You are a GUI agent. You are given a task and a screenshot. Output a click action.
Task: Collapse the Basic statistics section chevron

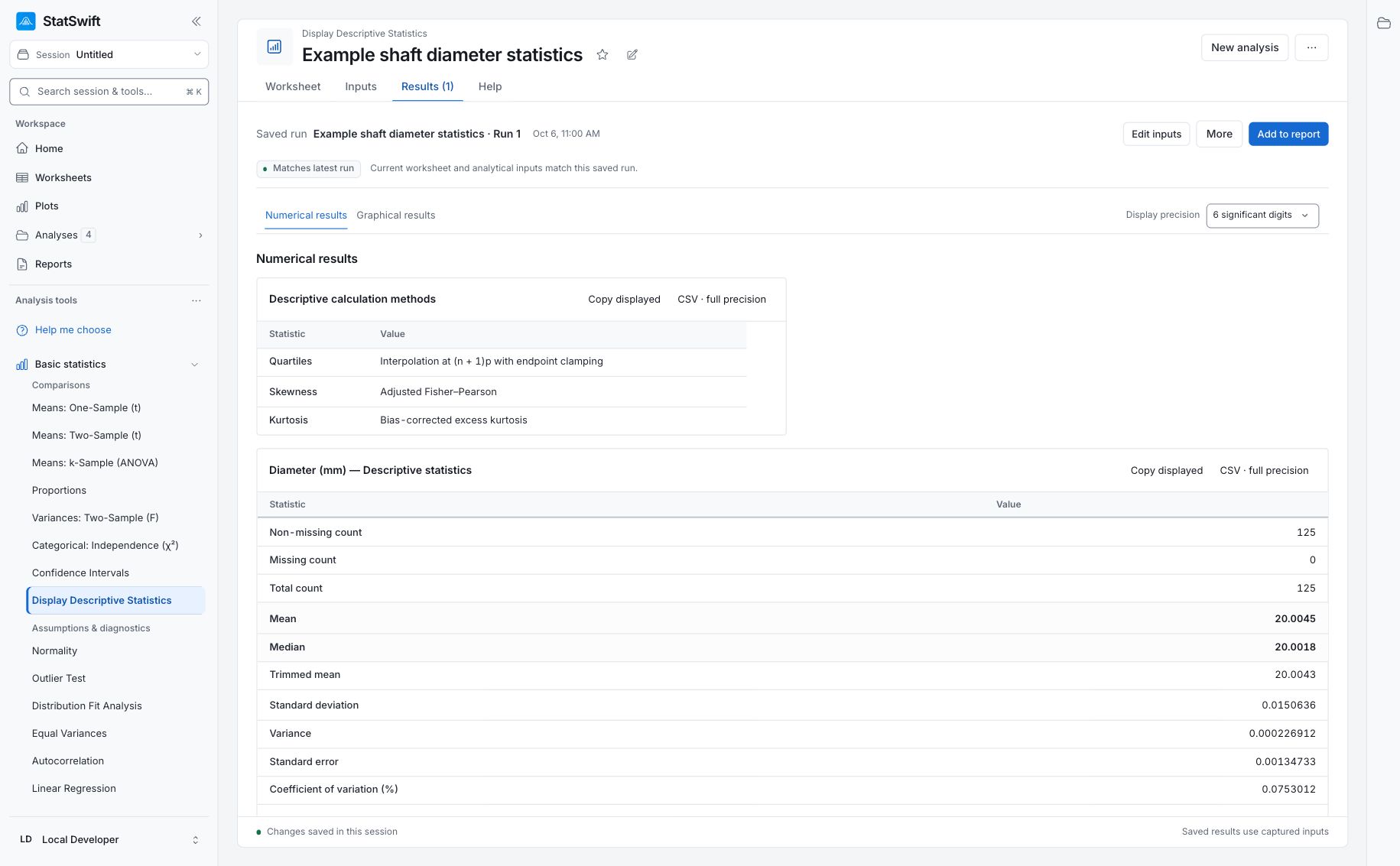(195, 365)
